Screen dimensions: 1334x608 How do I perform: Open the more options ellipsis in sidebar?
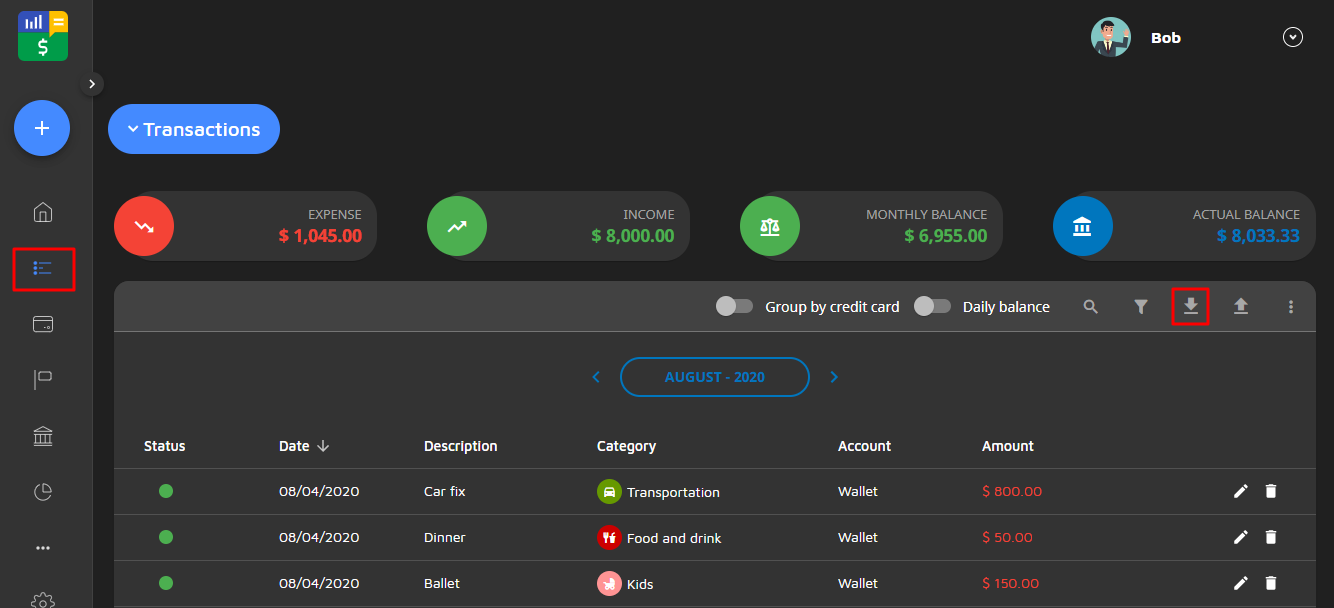click(x=43, y=548)
